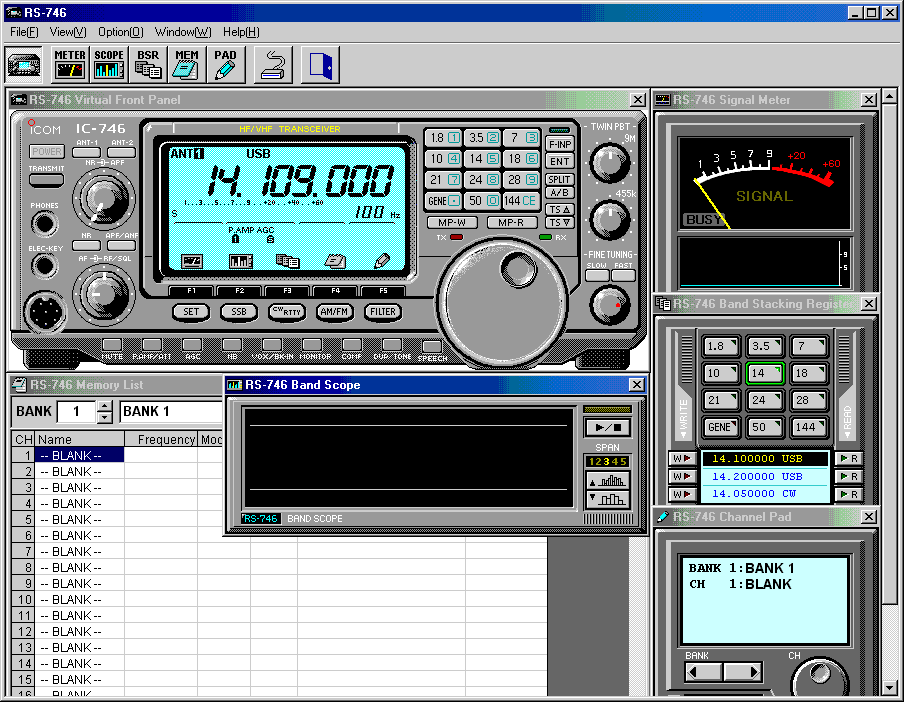Select the 144 band in Band Stacking Register
This screenshot has height=702, width=904.
808,427
